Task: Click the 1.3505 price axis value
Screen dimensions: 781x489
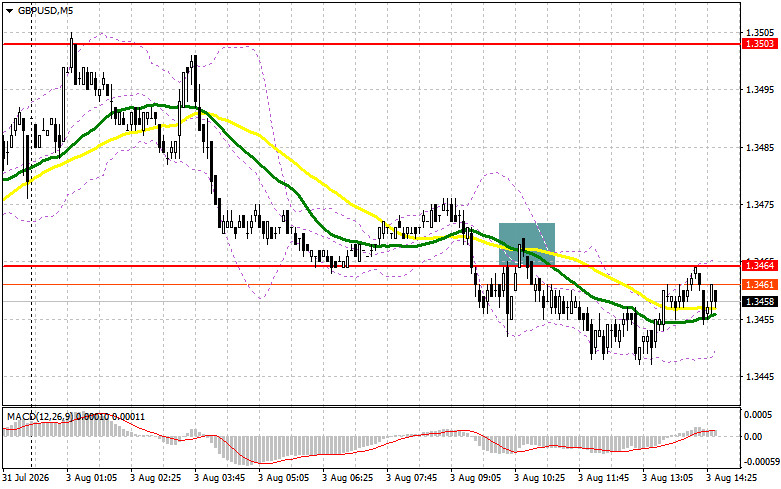Action: pos(761,32)
